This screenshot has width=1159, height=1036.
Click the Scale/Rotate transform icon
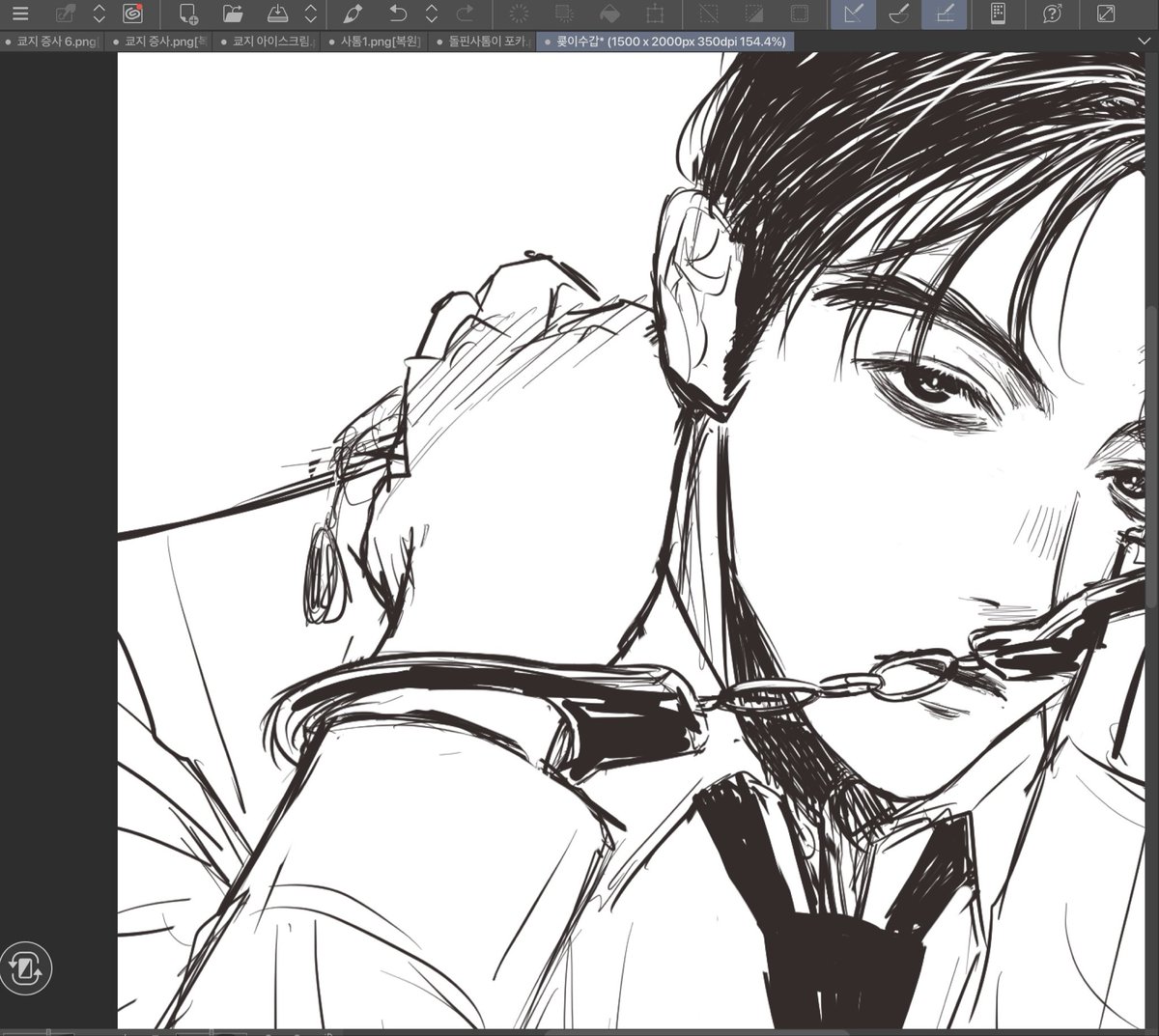pos(655,14)
